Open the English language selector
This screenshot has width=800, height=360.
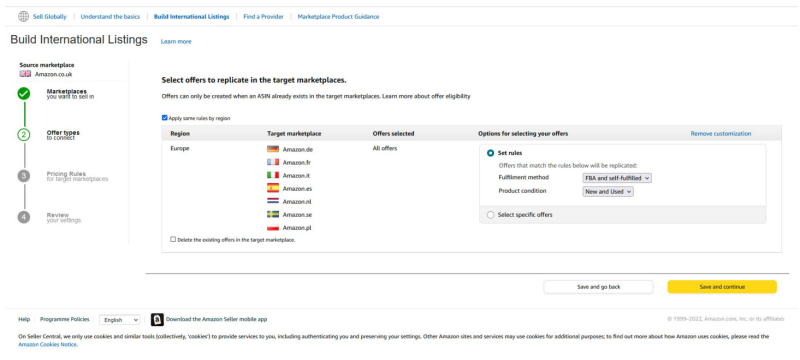pos(119,320)
